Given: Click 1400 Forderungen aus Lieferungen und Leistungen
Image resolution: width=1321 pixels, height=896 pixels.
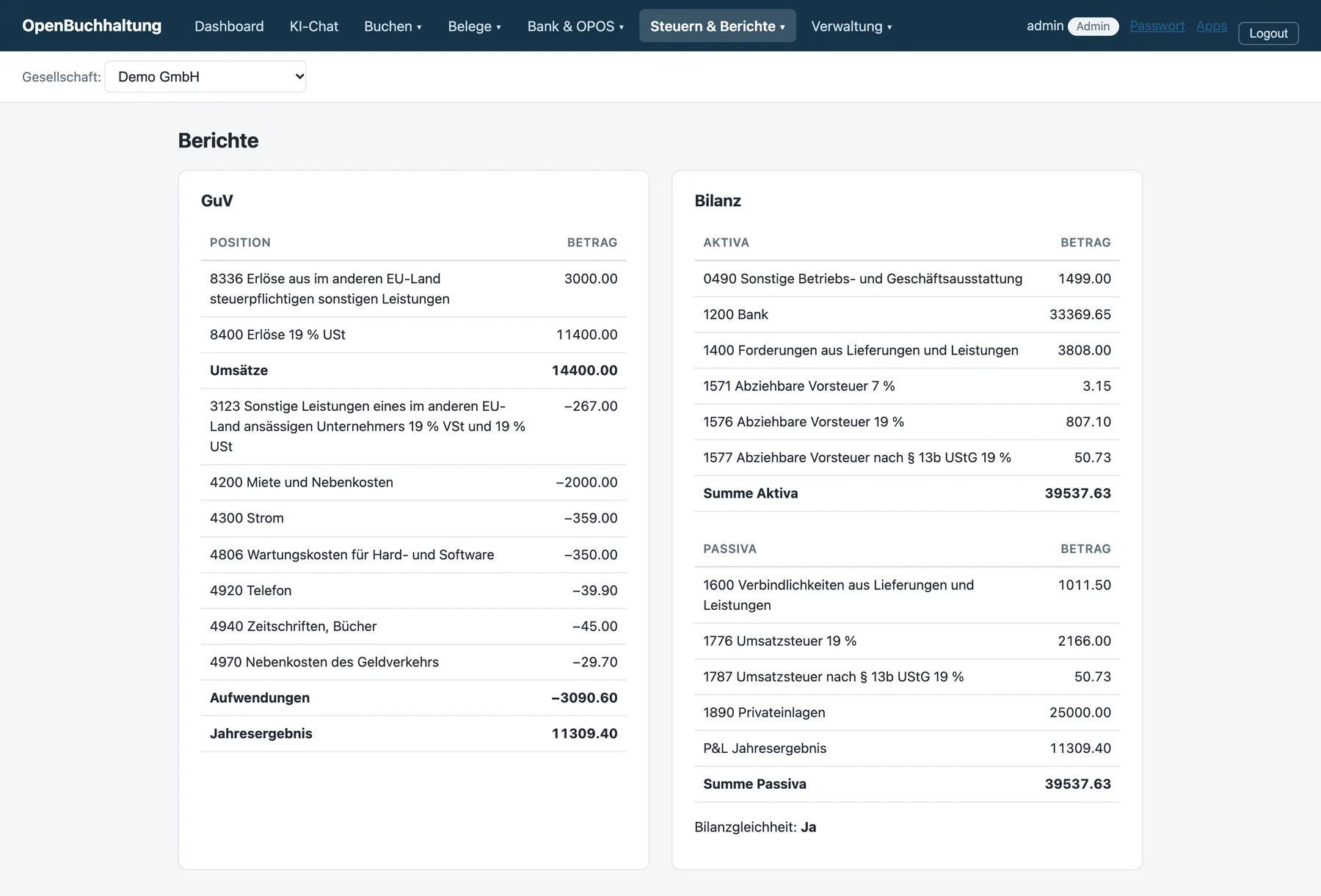Looking at the screenshot, I should [x=907, y=350].
